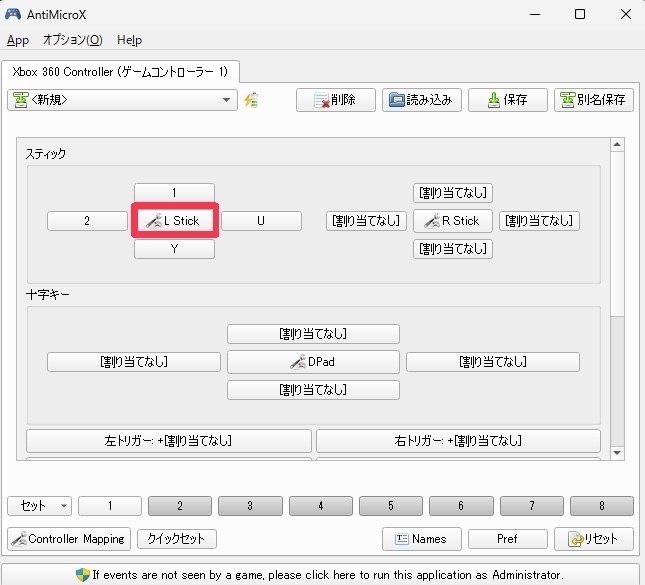Image resolution: width=645 pixels, height=585 pixels.
Task: Select set 3
Action: coord(250,506)
